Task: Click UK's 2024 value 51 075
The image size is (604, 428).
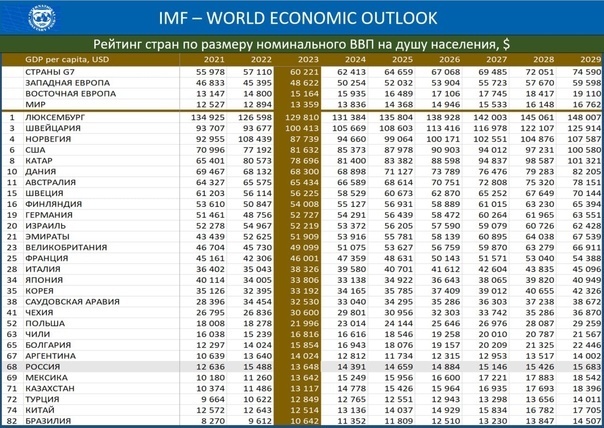Action: click(x=351, y=247)
